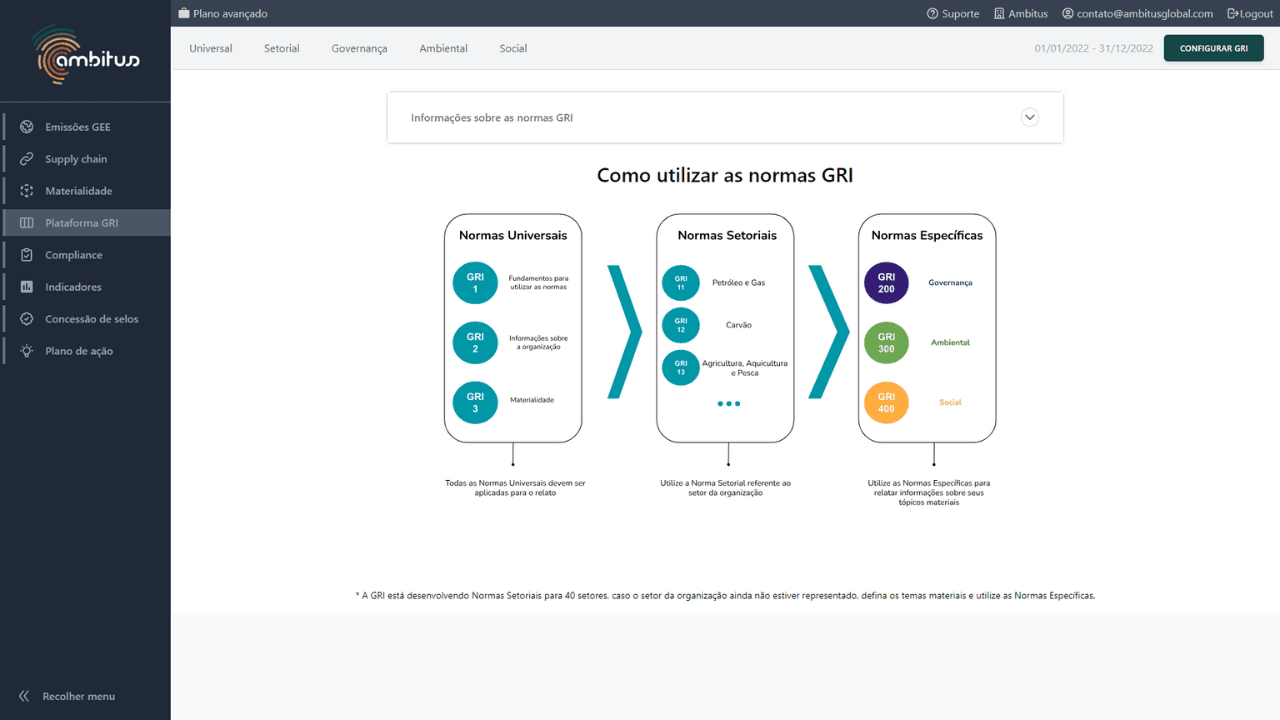Click the Emissões GEE globe icon
The height and width of the screenshot is (720, 1280).
click(x=27, y=127)
